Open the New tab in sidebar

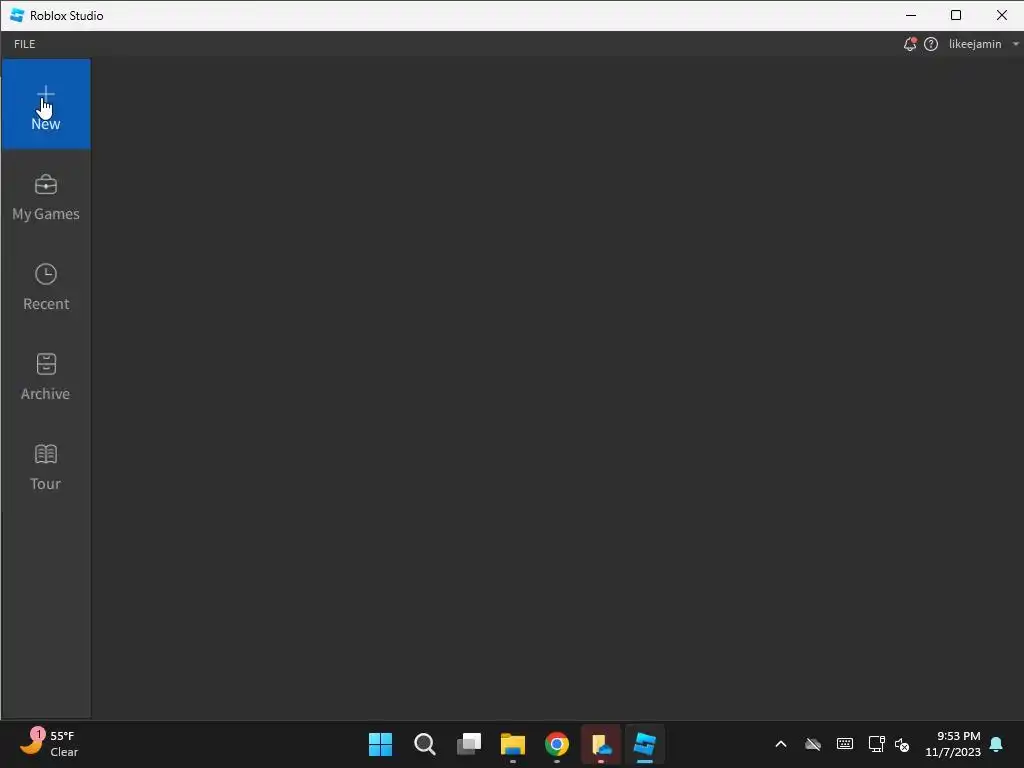[x=46, y=104]
